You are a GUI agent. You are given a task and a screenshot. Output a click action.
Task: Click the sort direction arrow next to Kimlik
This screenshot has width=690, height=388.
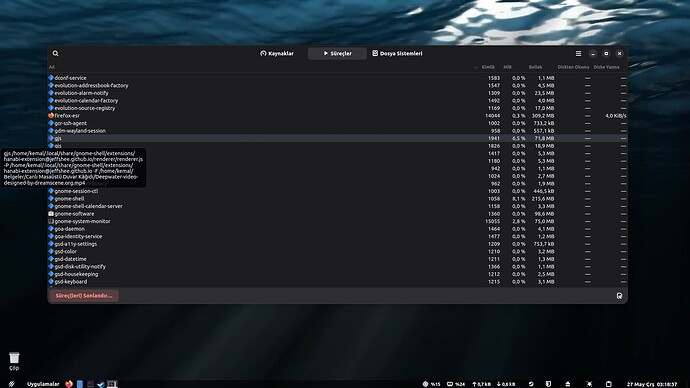tap(476, 67)
